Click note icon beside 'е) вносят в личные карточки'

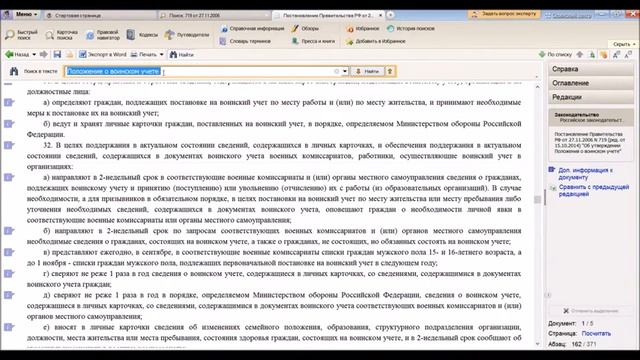[x=9, y=327]
